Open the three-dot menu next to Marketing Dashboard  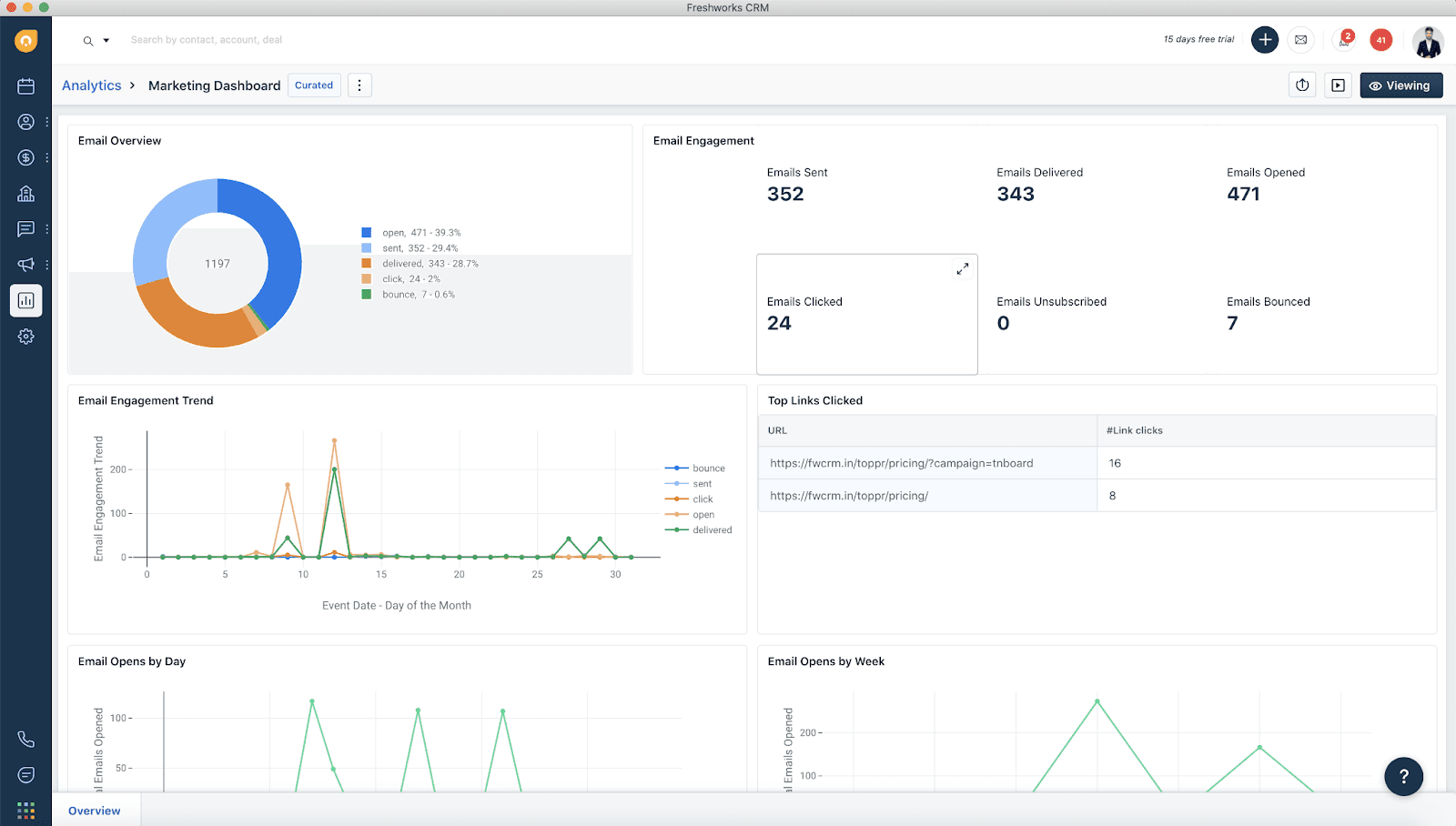pyautogui.click(x=359, y=85)
